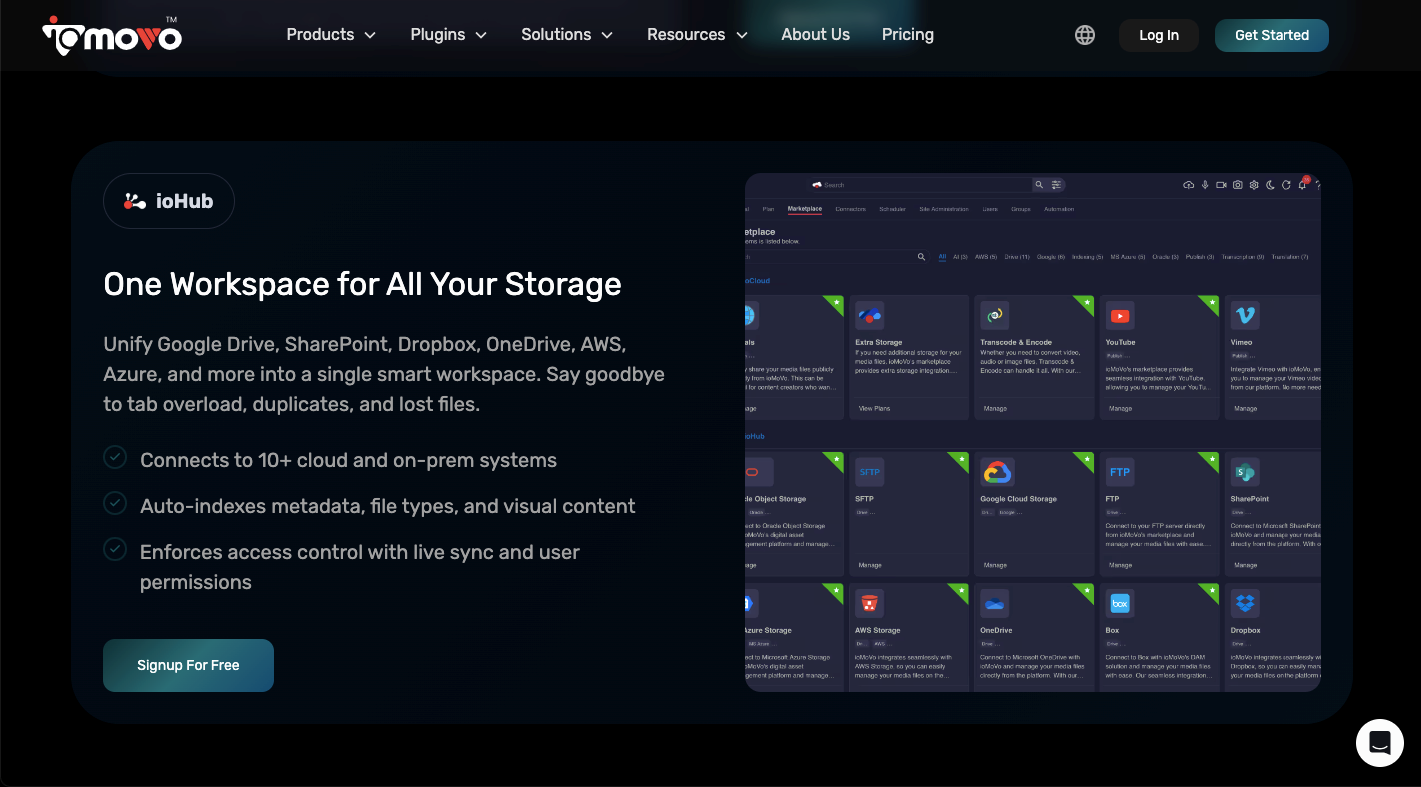Click the refresh icon in preview toolbar
The width and height of the screenshot is (1421, 787).
point(1286,185)
